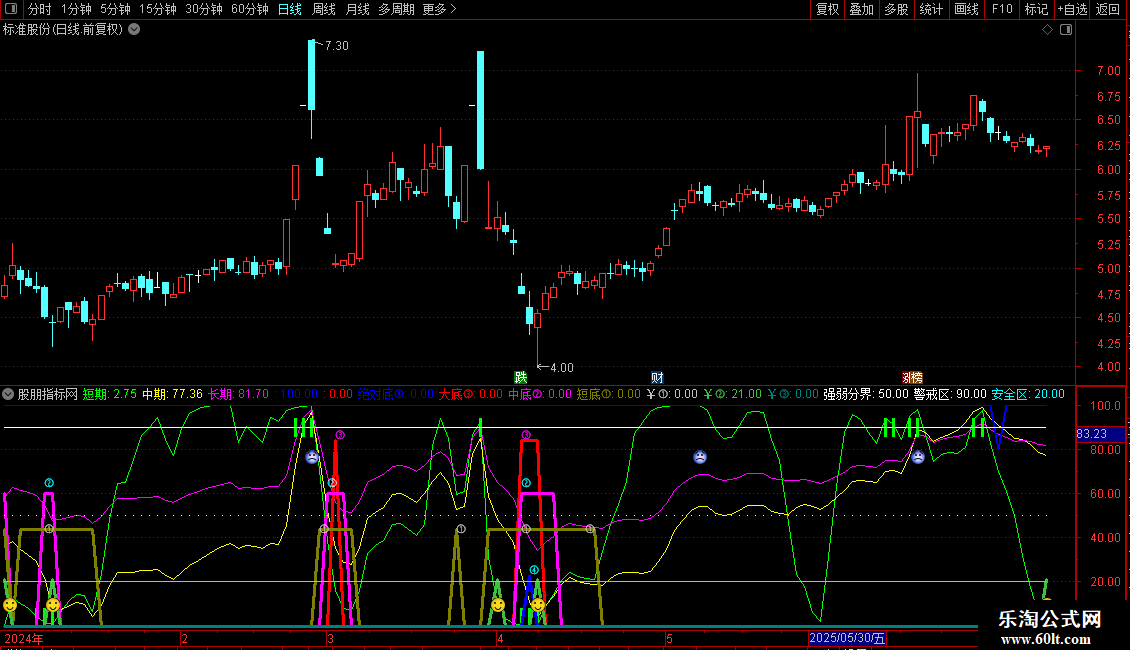This screenshot has width=1130, height=650.
Task: Switch to the 周线 weekly tab
Action: pyautogui.click(x=323, y=9)
